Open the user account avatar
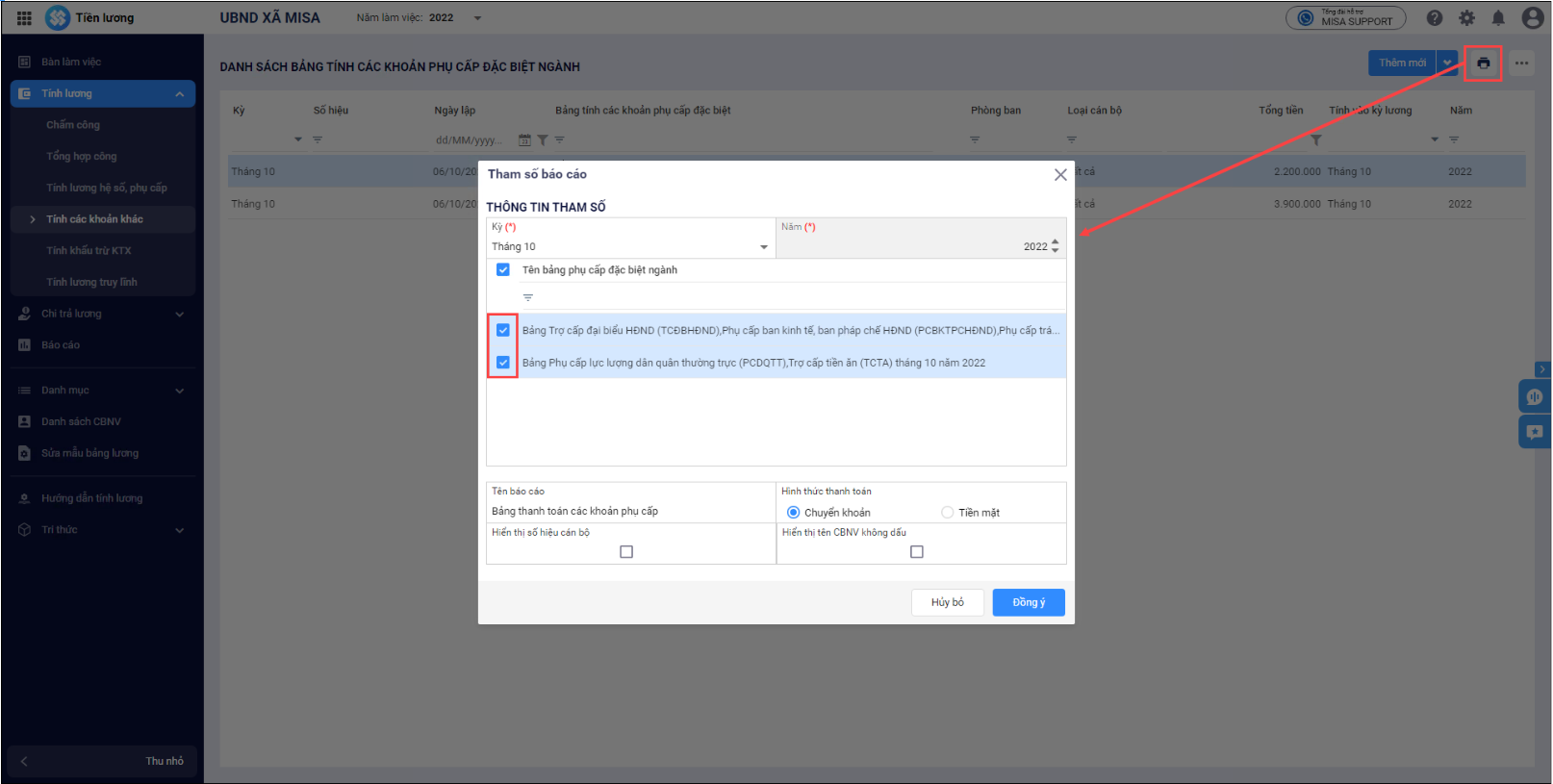The height and width of the screenshot is (784, 1553). [x=1533, y=17]
